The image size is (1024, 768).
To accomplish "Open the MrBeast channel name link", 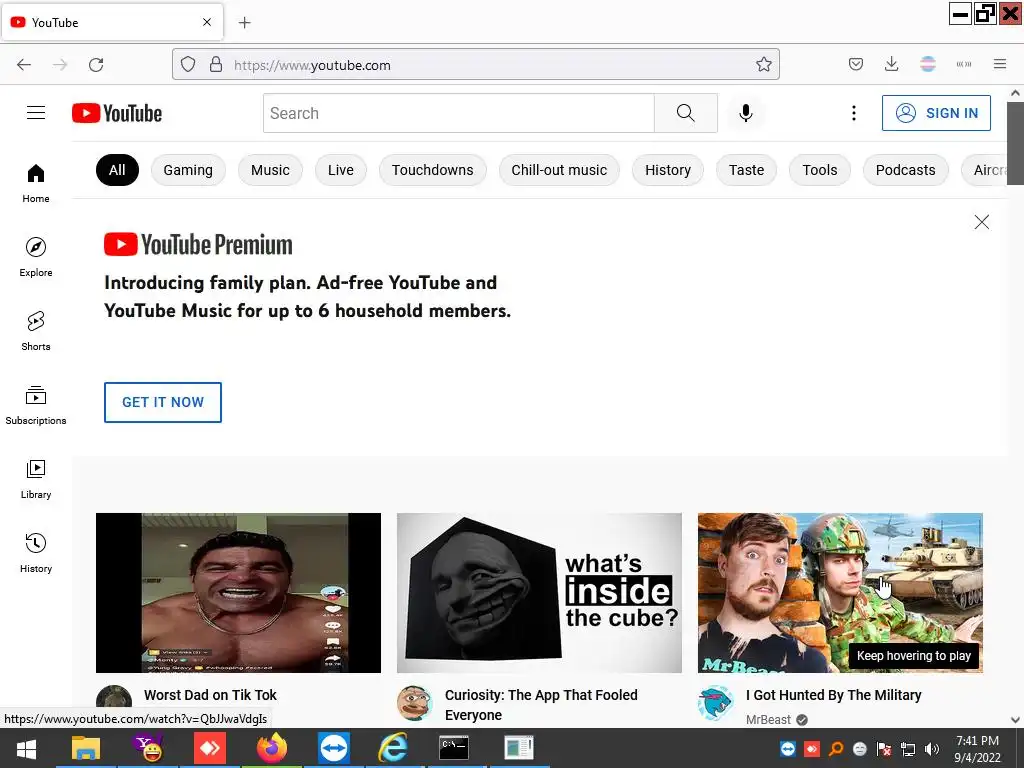I will point(768,720).
